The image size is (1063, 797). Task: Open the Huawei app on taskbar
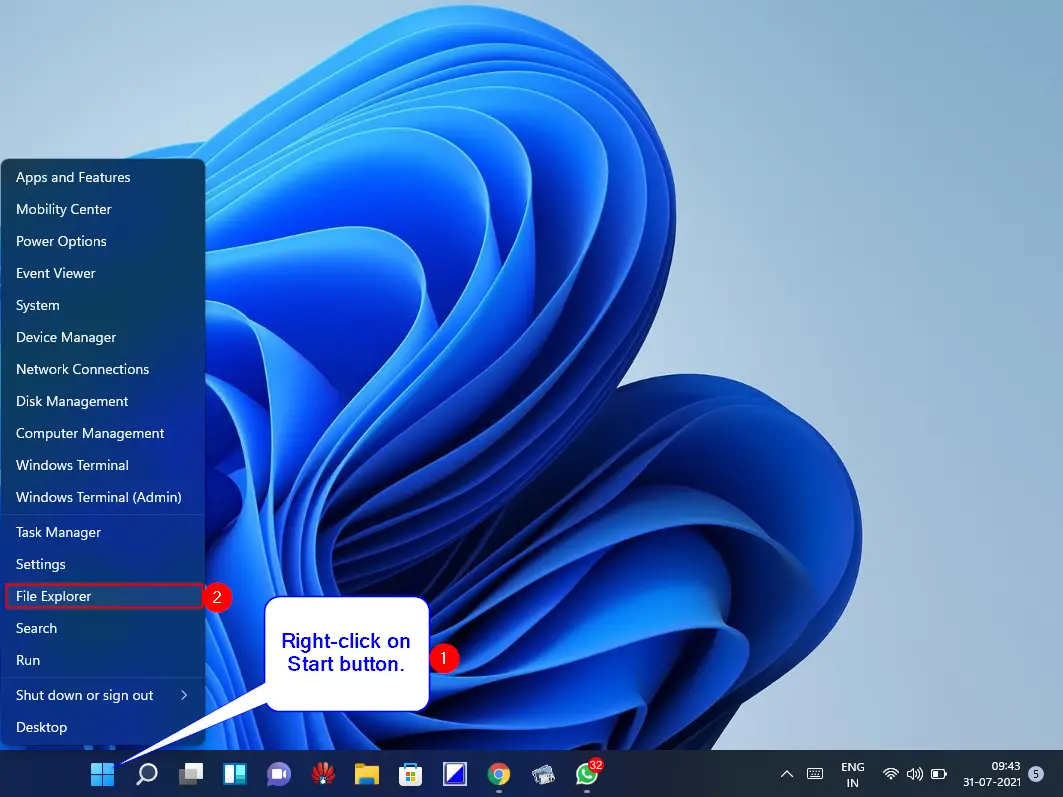pos(323,773)
